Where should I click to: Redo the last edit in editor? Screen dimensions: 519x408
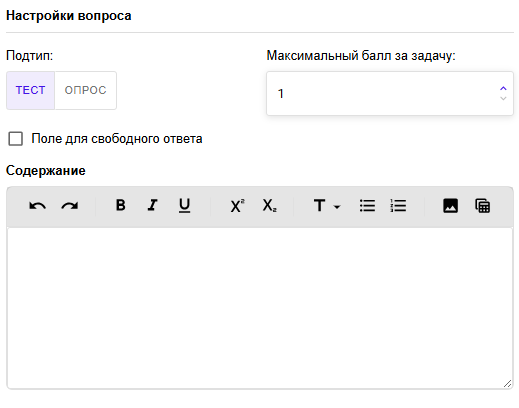click(70, 206)
